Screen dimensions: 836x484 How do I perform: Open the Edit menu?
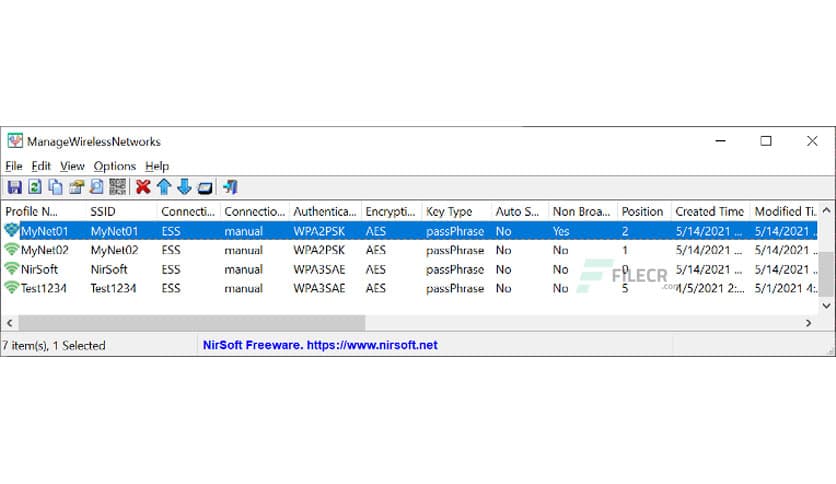click(41, 166)
